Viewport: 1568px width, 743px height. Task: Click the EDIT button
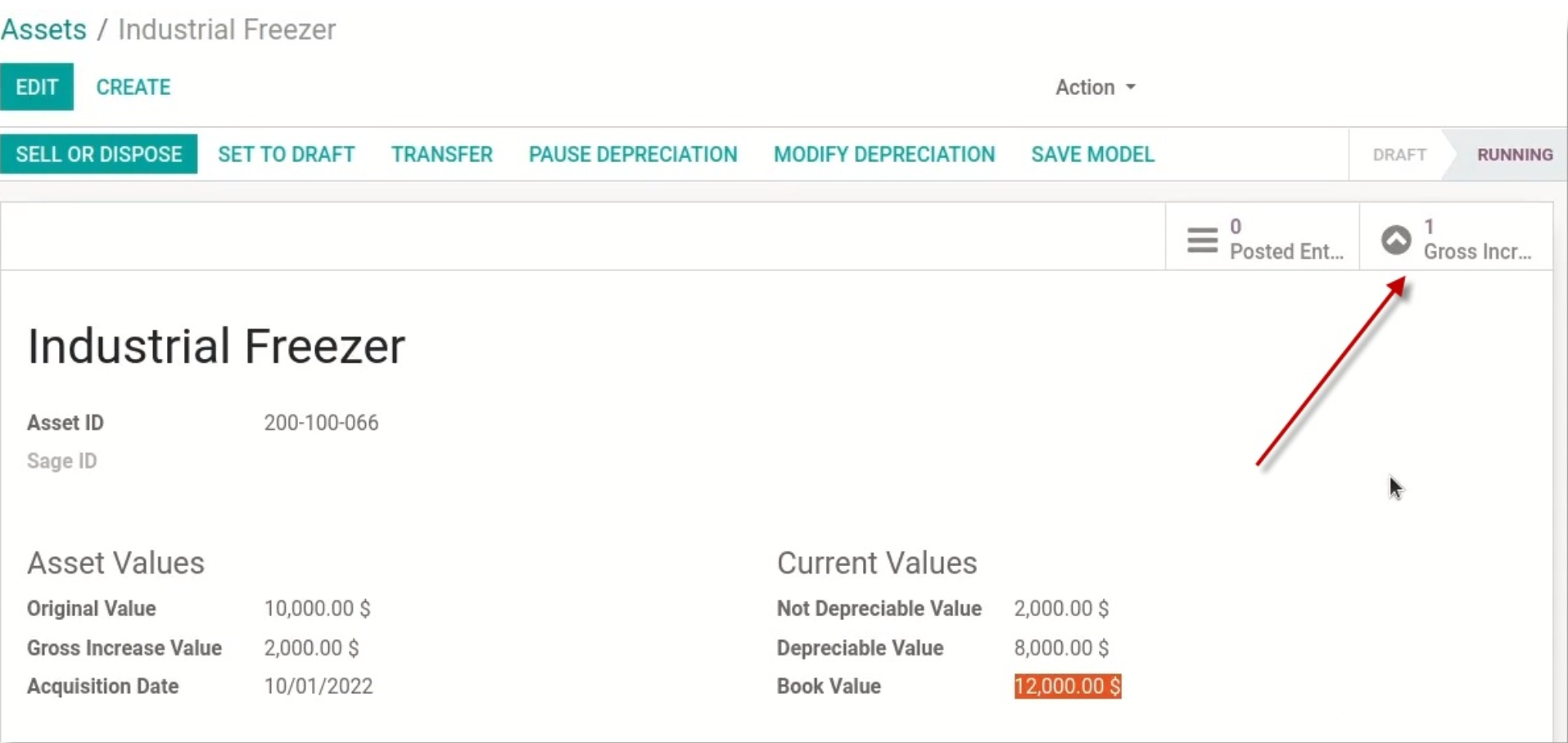37,87
